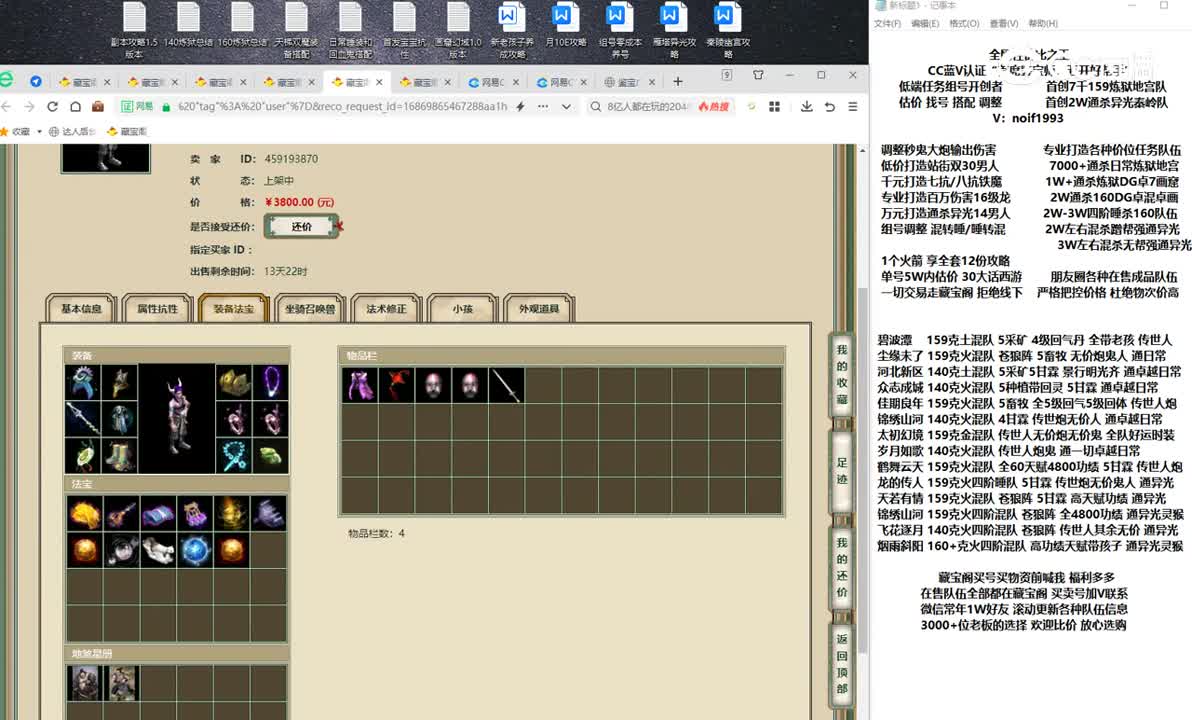This screenshot has width=1192, height=720.
Task: Open the 外观道具 tab
Action: [539, 309]
